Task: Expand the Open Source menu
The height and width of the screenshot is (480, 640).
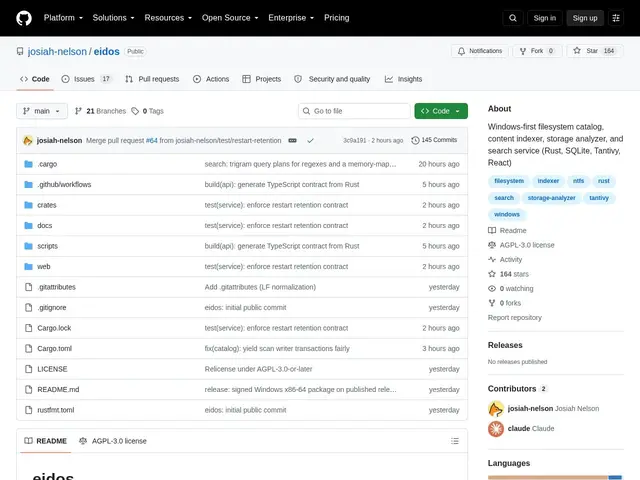Action: [230, 18]
